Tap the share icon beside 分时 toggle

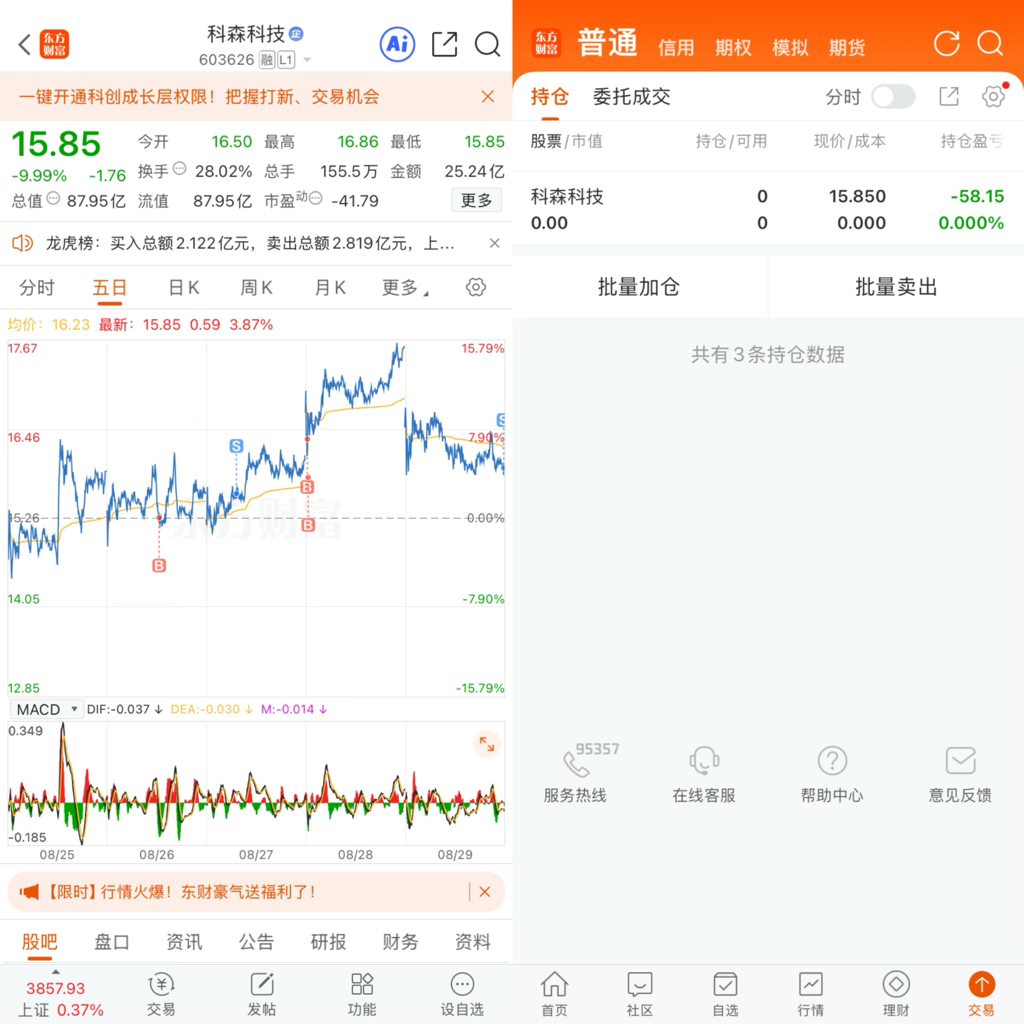[x=949, y=97]
